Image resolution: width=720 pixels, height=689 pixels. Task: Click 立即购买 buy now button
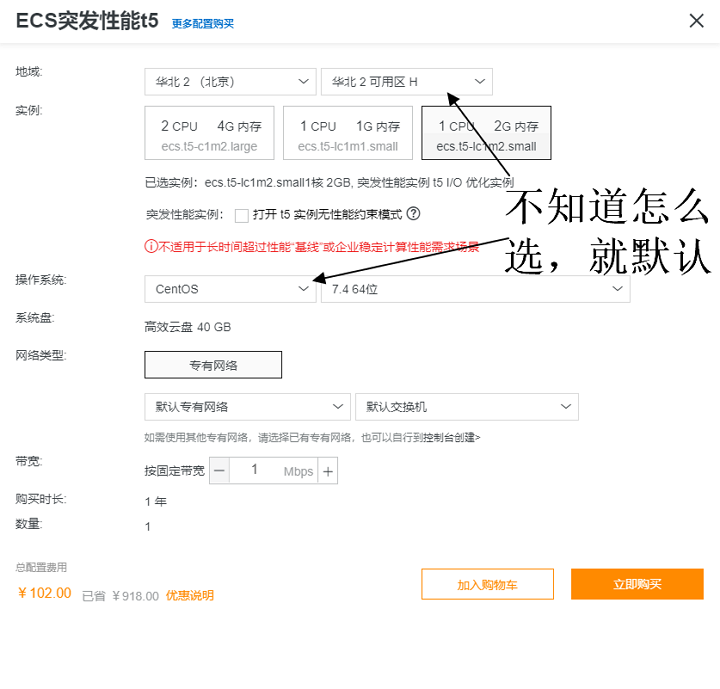(637, 584)
